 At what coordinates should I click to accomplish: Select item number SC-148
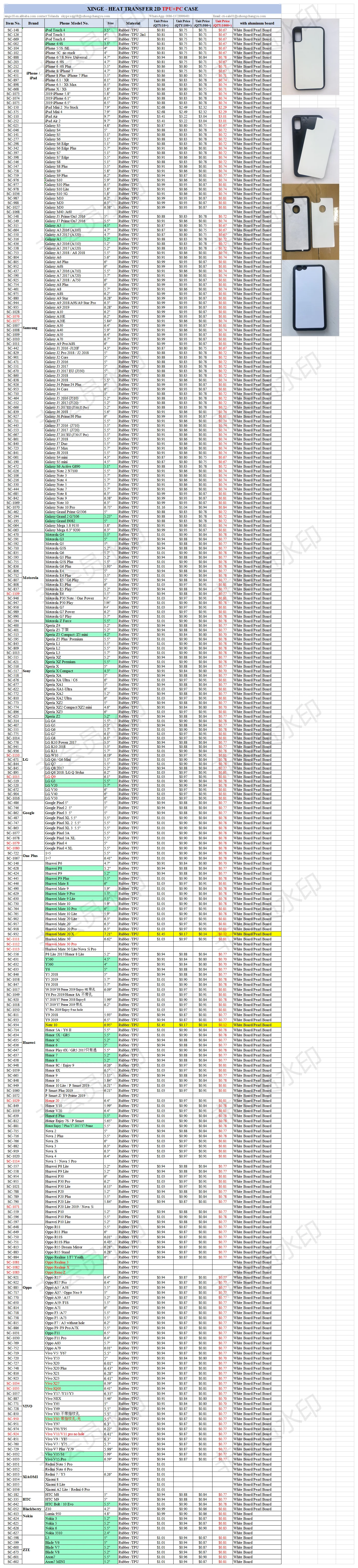[x=13, y=30]
